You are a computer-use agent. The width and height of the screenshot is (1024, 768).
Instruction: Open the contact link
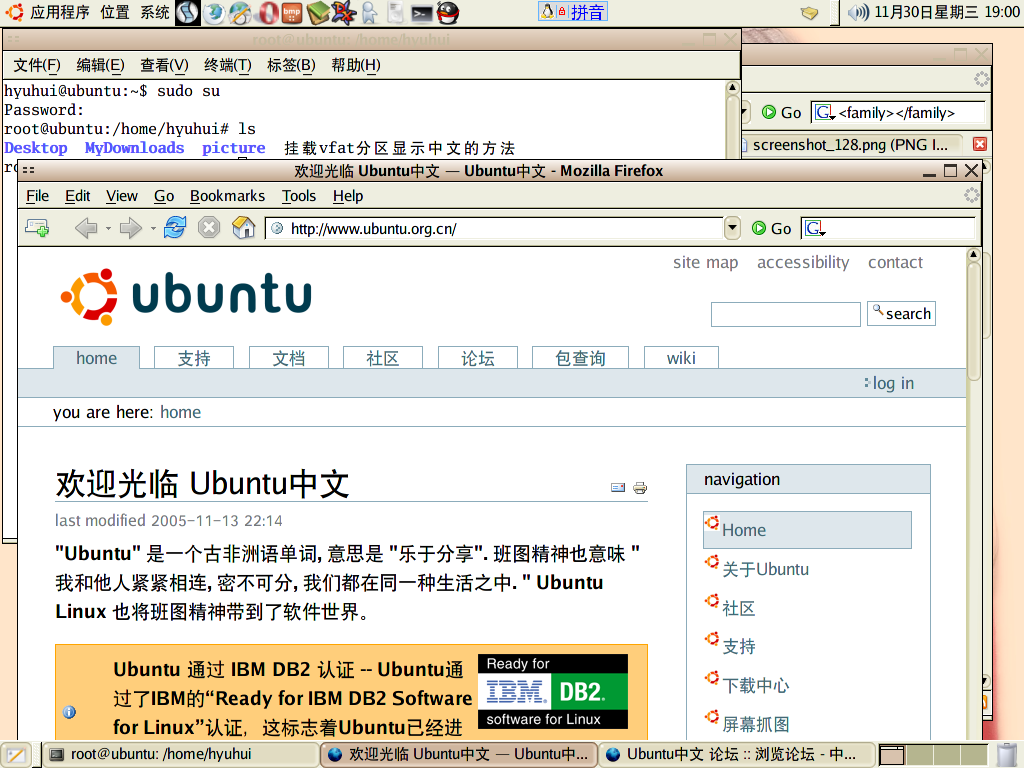pyautogui.click(x=895, y=263)
